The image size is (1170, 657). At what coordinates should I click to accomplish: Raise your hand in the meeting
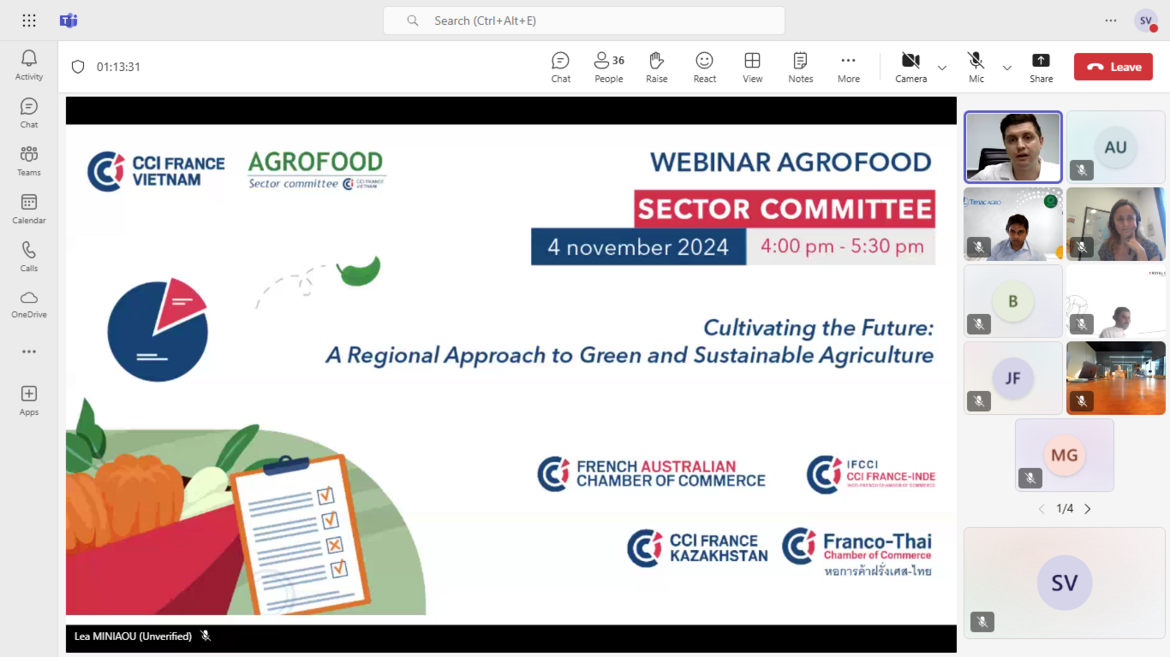[656, 67]
